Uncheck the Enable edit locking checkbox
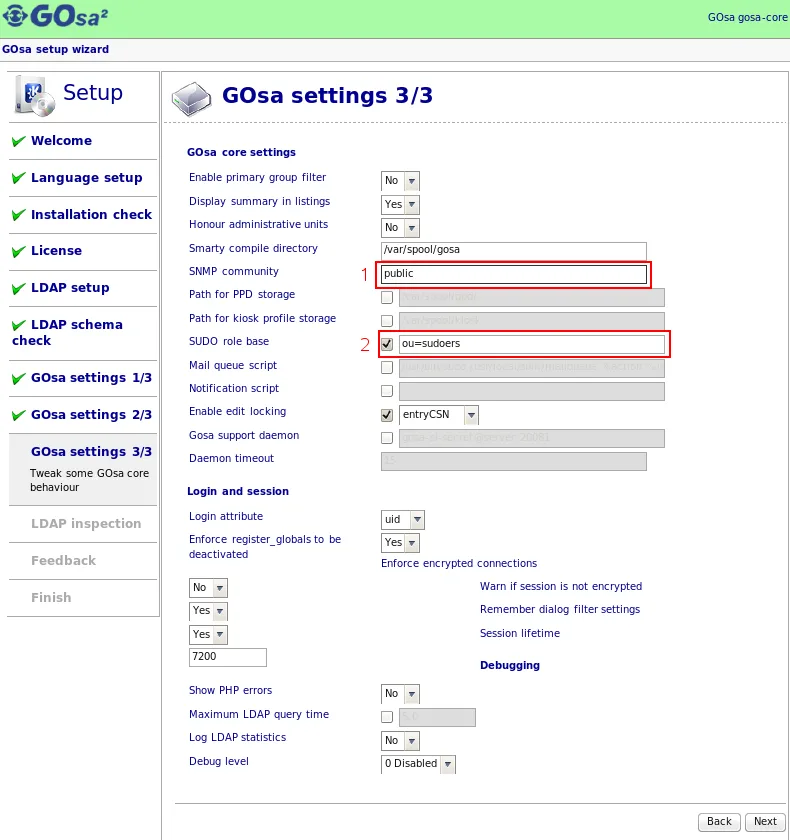Screen dimensions: 790x840 point(387,415)
